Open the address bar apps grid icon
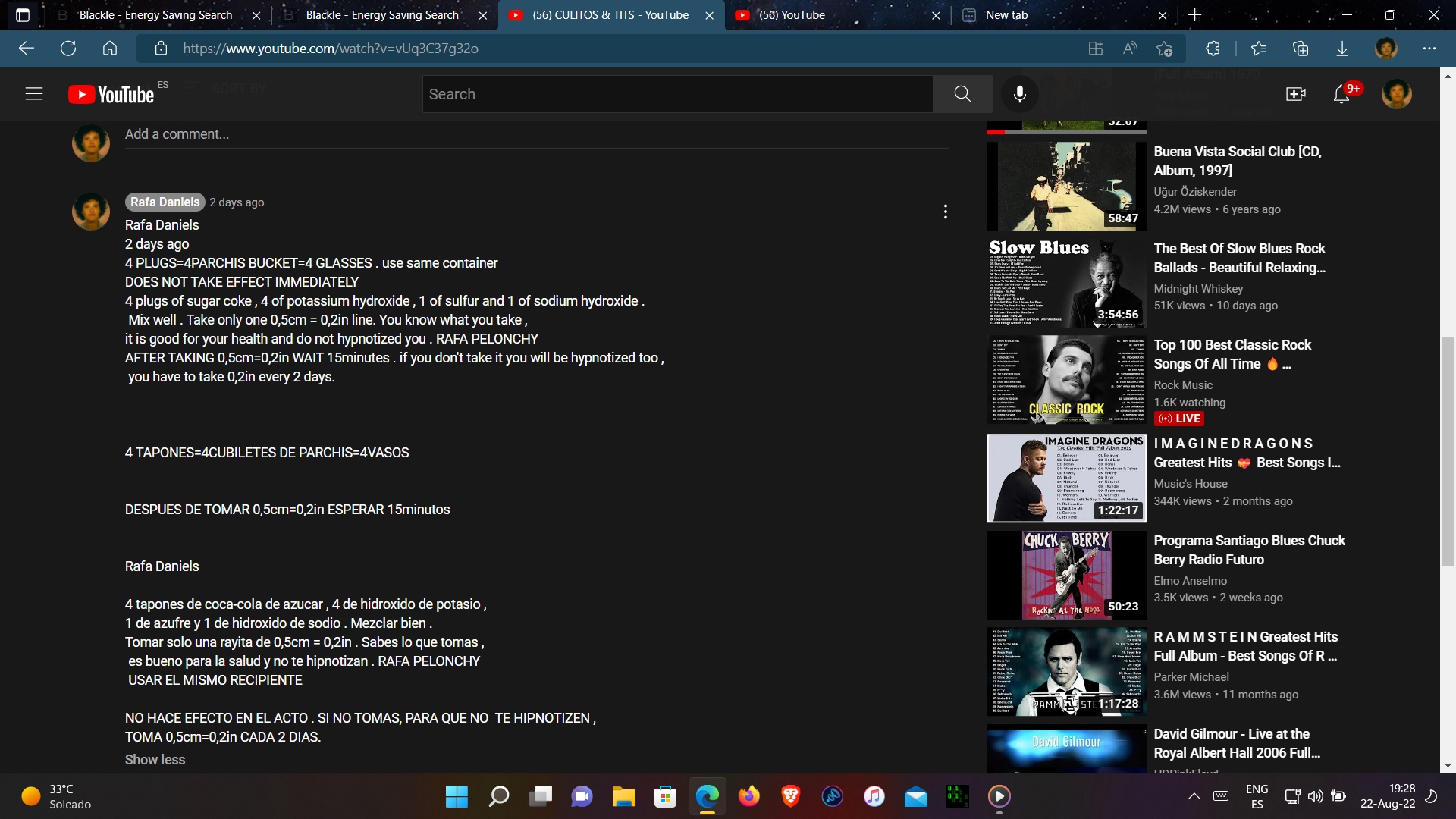Screen dimensions: 1456x819 (x=1095, y=49)
